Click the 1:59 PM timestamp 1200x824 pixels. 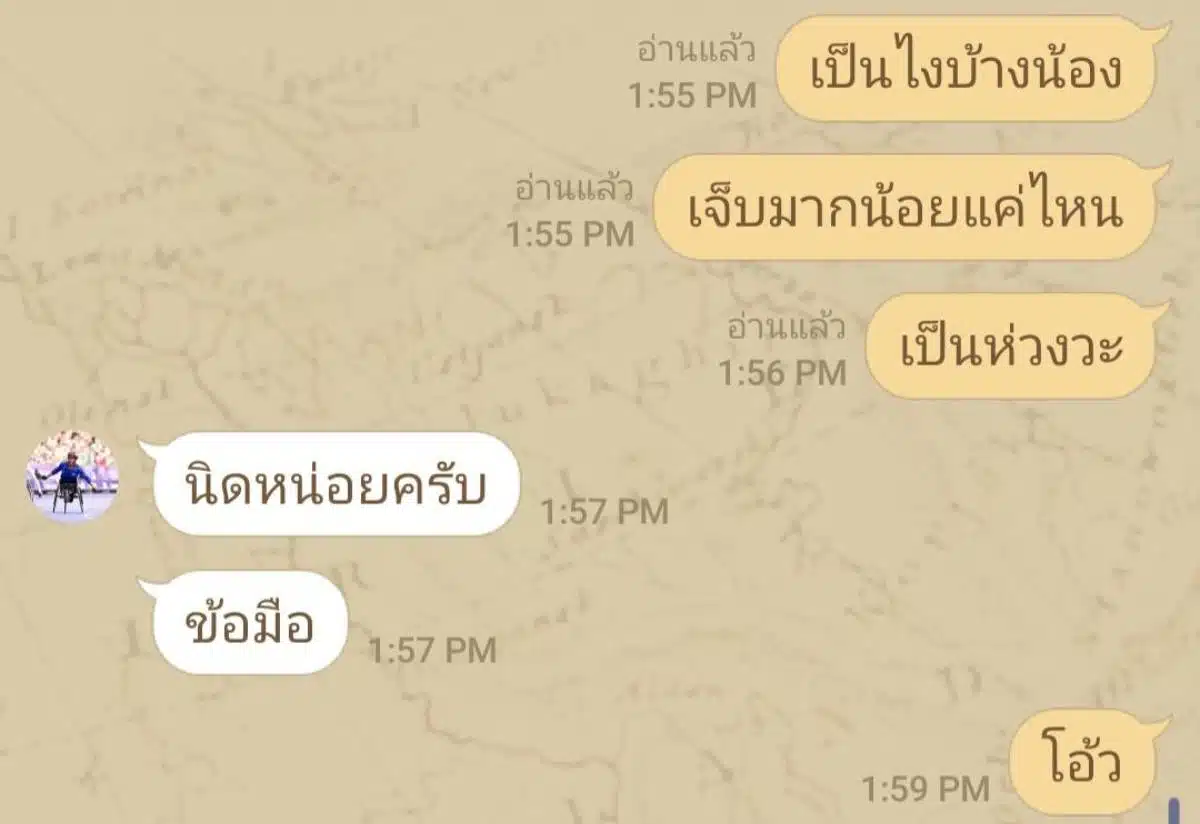click(925, 790)
